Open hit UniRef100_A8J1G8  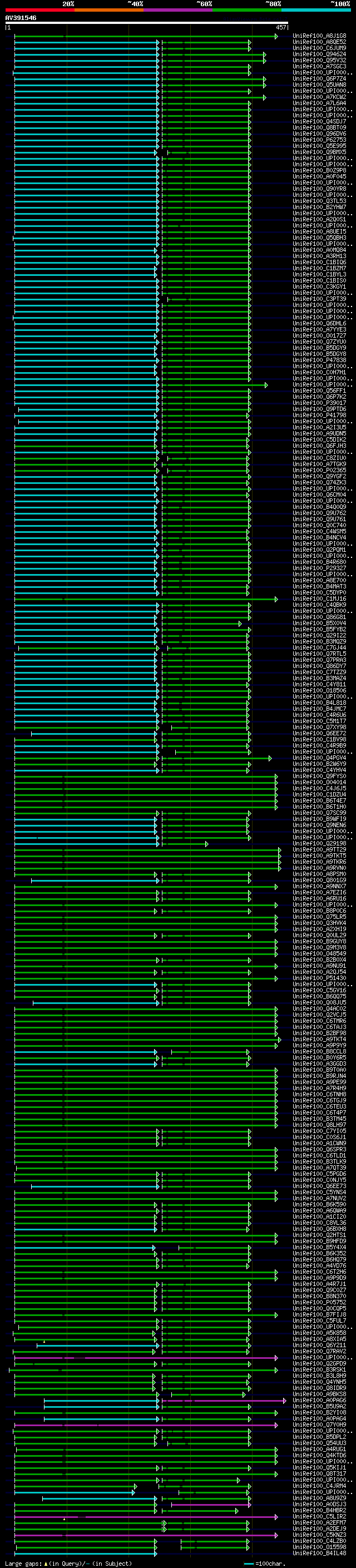(319, 36)
